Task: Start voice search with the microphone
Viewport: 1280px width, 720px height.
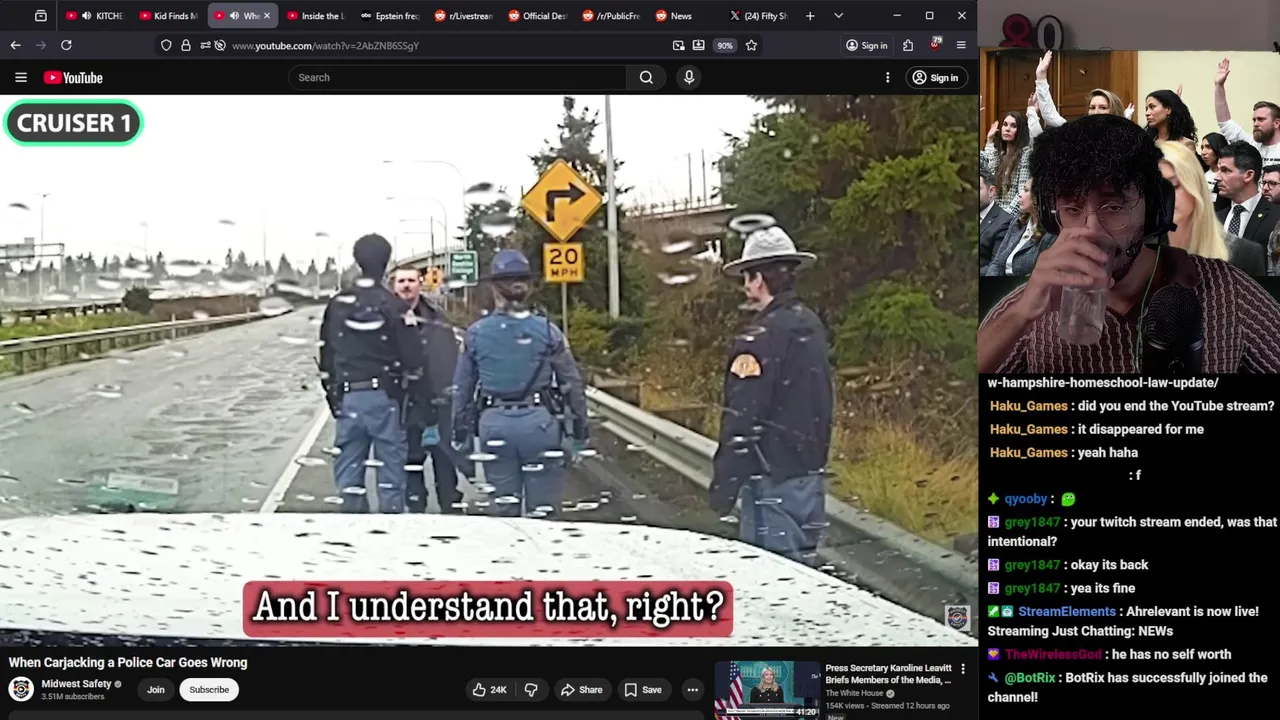Action: (689, 77)
